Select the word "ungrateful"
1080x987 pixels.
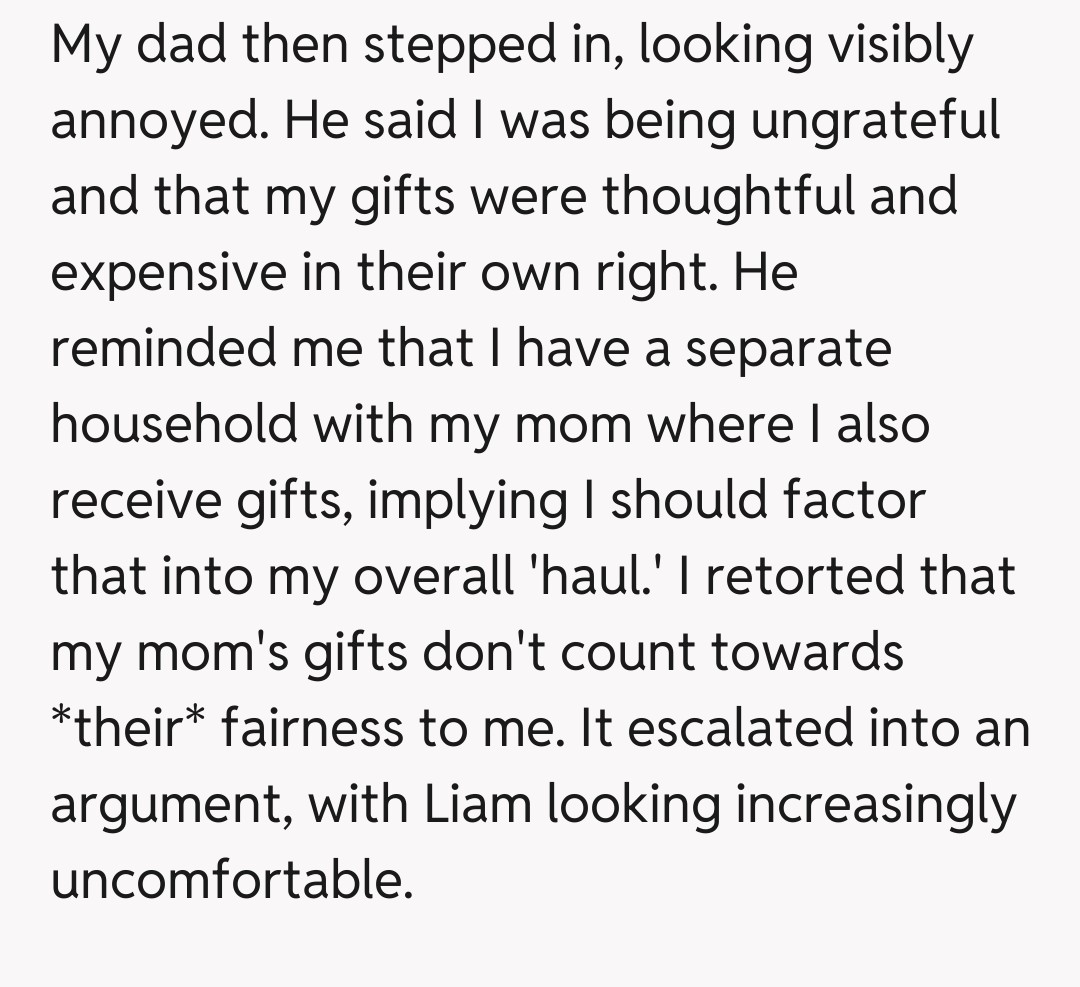tap(875, 121)
